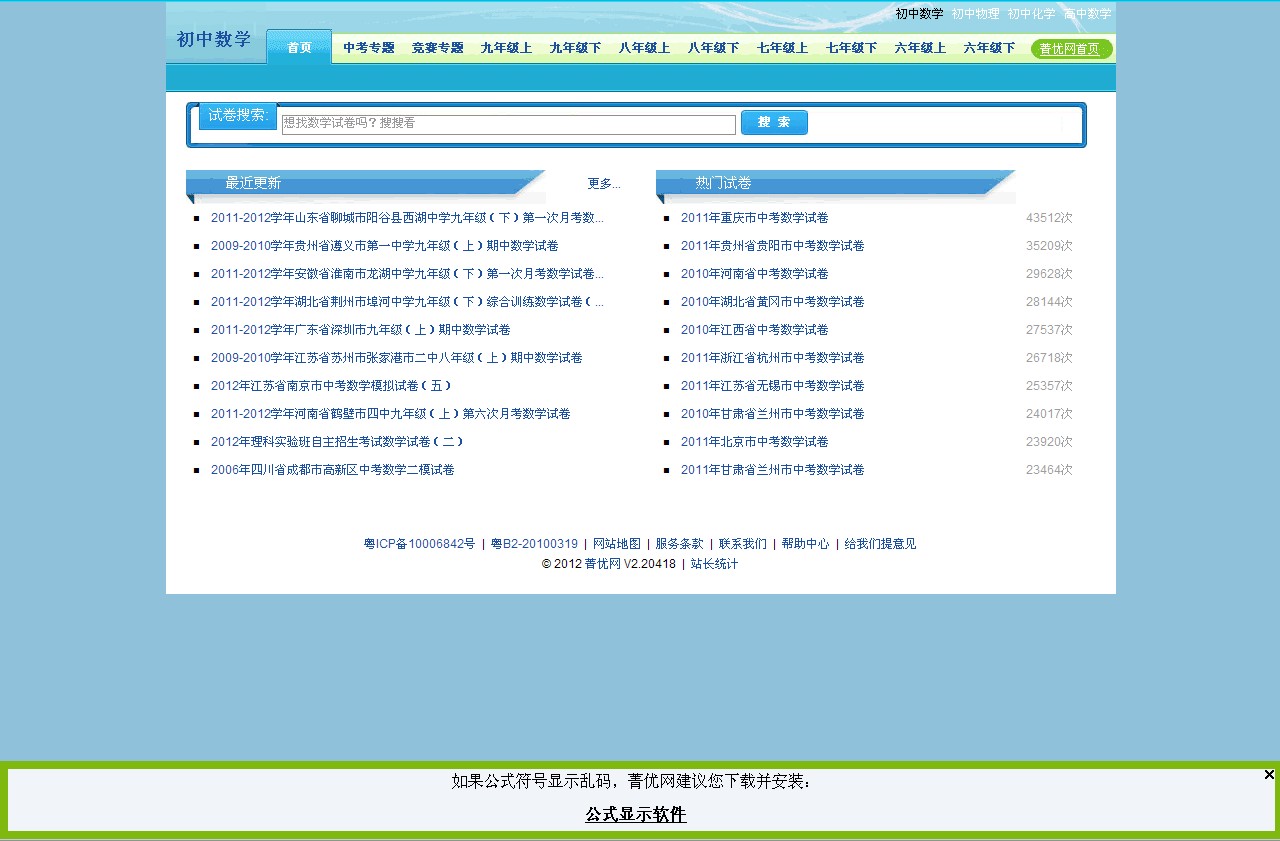1280x841 pixels.
Task: Open 帮助中心 footer link
Action: [x=805, y=544]
